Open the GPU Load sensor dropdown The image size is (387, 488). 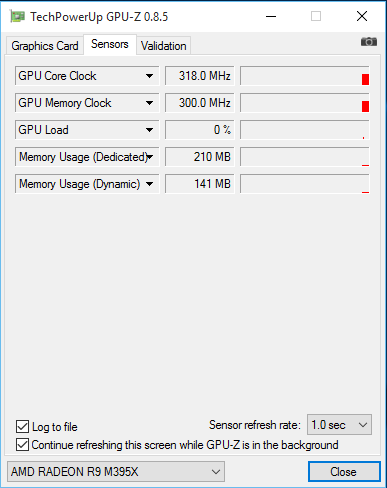point(149,130)
